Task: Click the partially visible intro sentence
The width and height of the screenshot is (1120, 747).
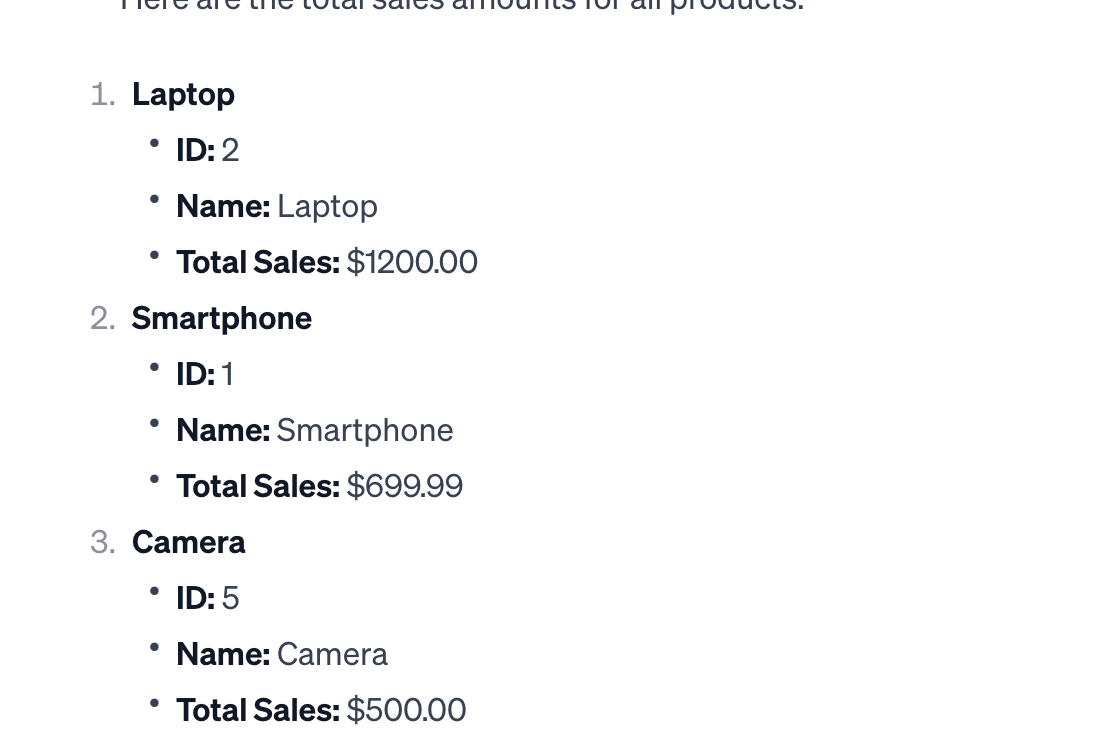Action: (x=461, y=6)
